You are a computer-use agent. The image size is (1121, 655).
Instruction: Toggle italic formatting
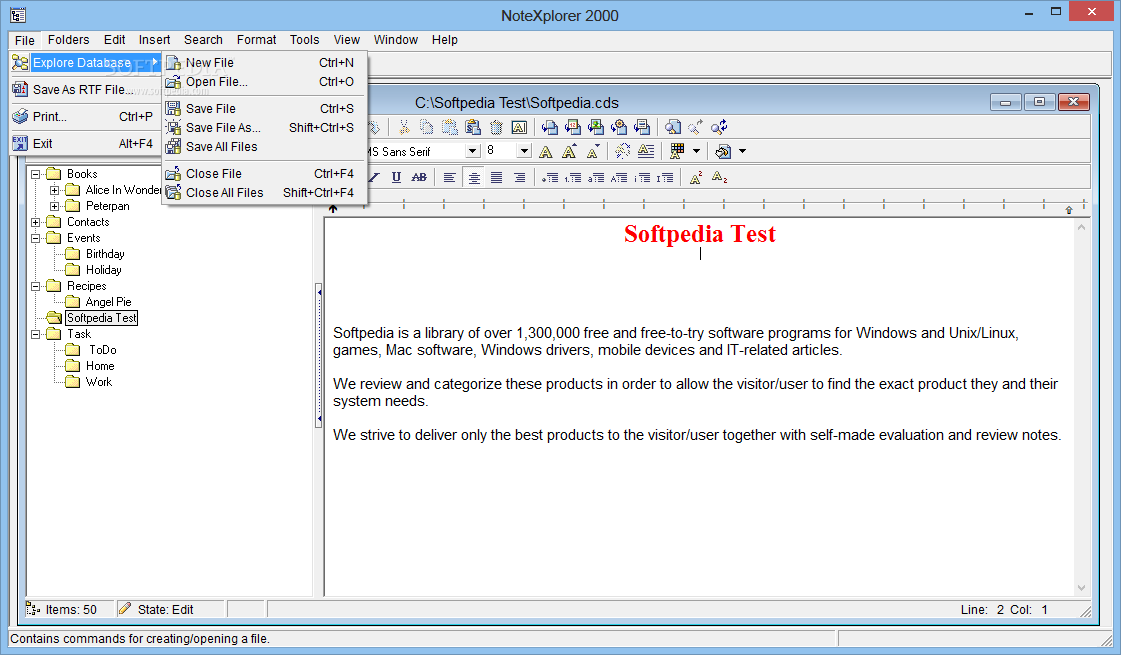point(375,177)
